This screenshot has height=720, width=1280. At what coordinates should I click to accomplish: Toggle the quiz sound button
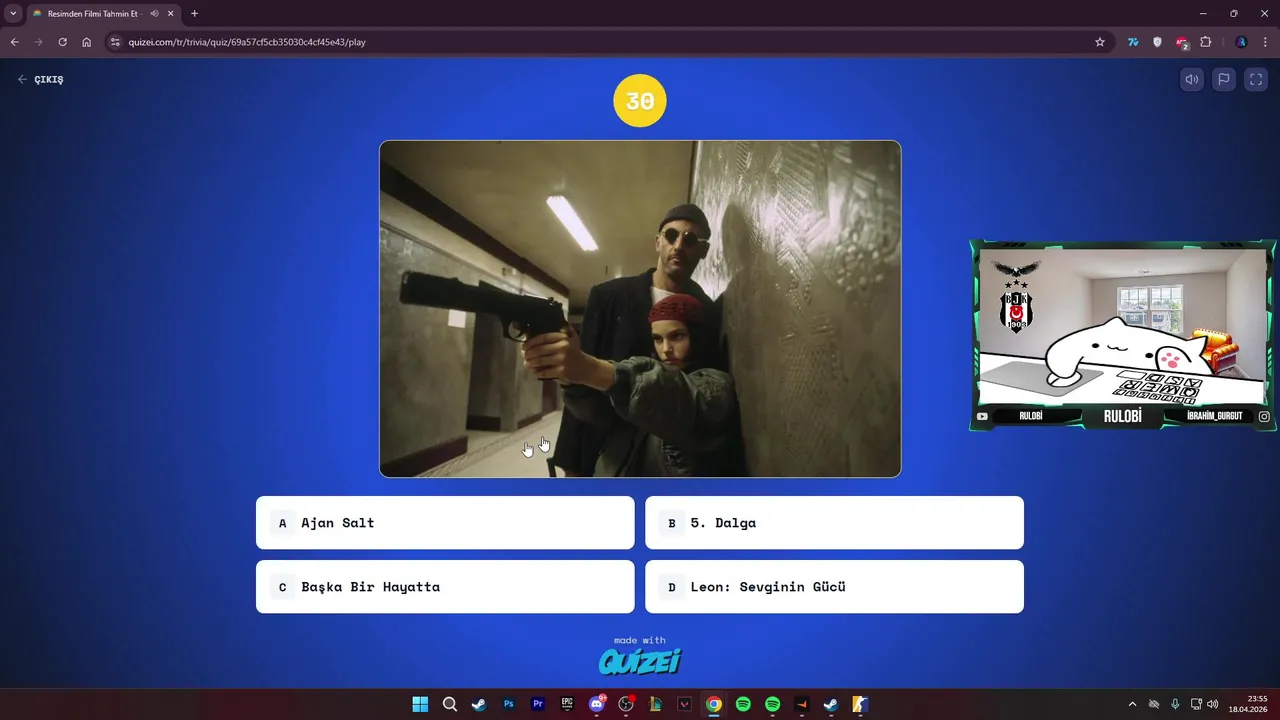click(1192, 80)
